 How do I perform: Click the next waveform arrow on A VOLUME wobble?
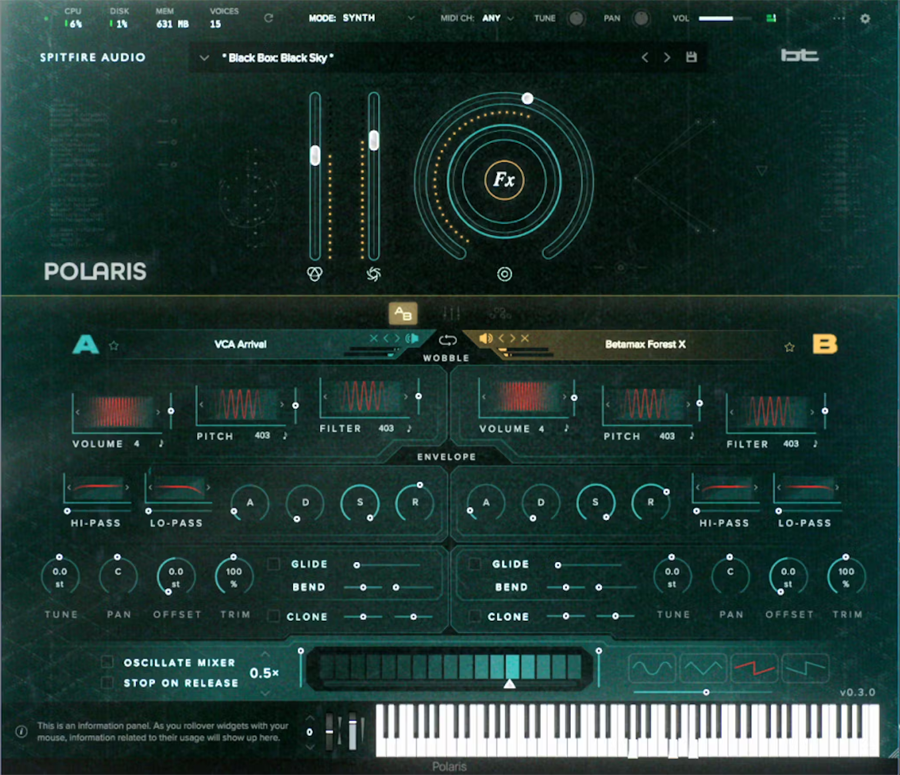(158, 412)
